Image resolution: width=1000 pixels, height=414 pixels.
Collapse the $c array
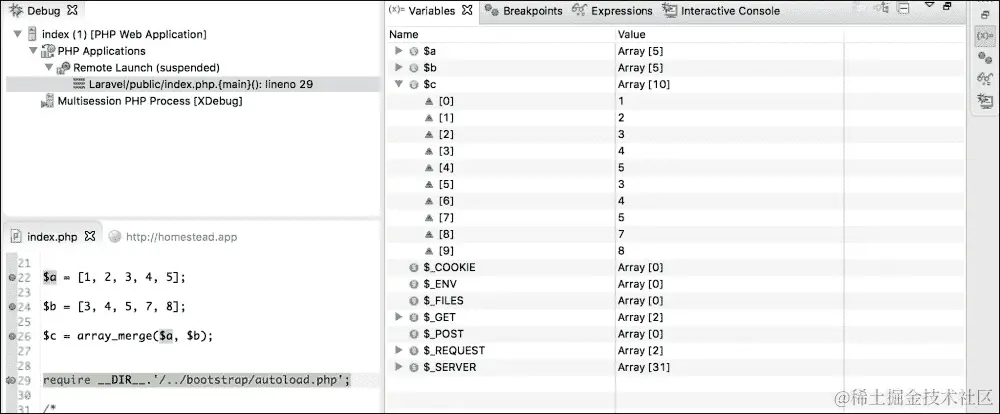point(399,84)
